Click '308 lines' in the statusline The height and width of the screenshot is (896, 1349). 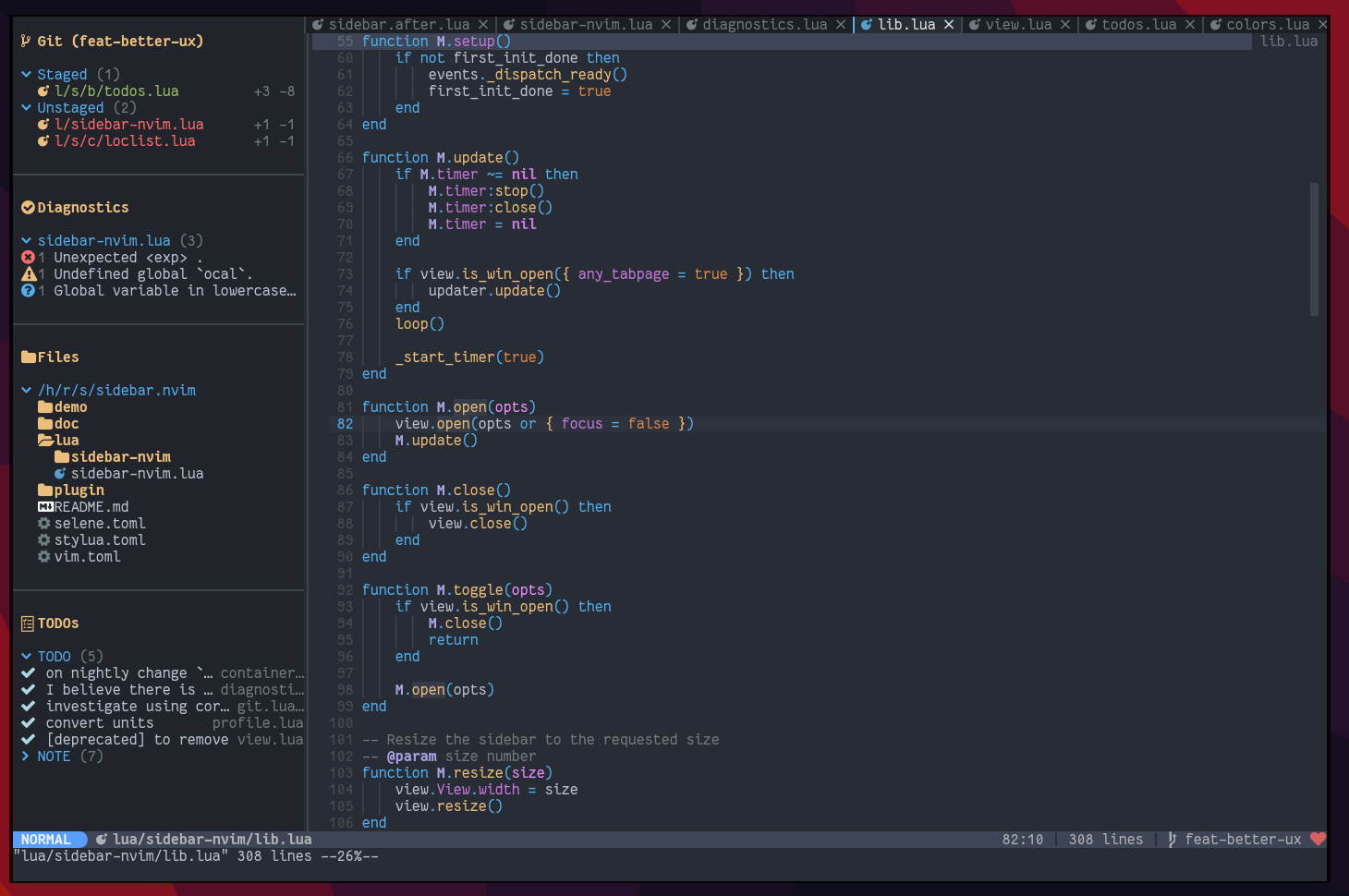pos(1106,840)
